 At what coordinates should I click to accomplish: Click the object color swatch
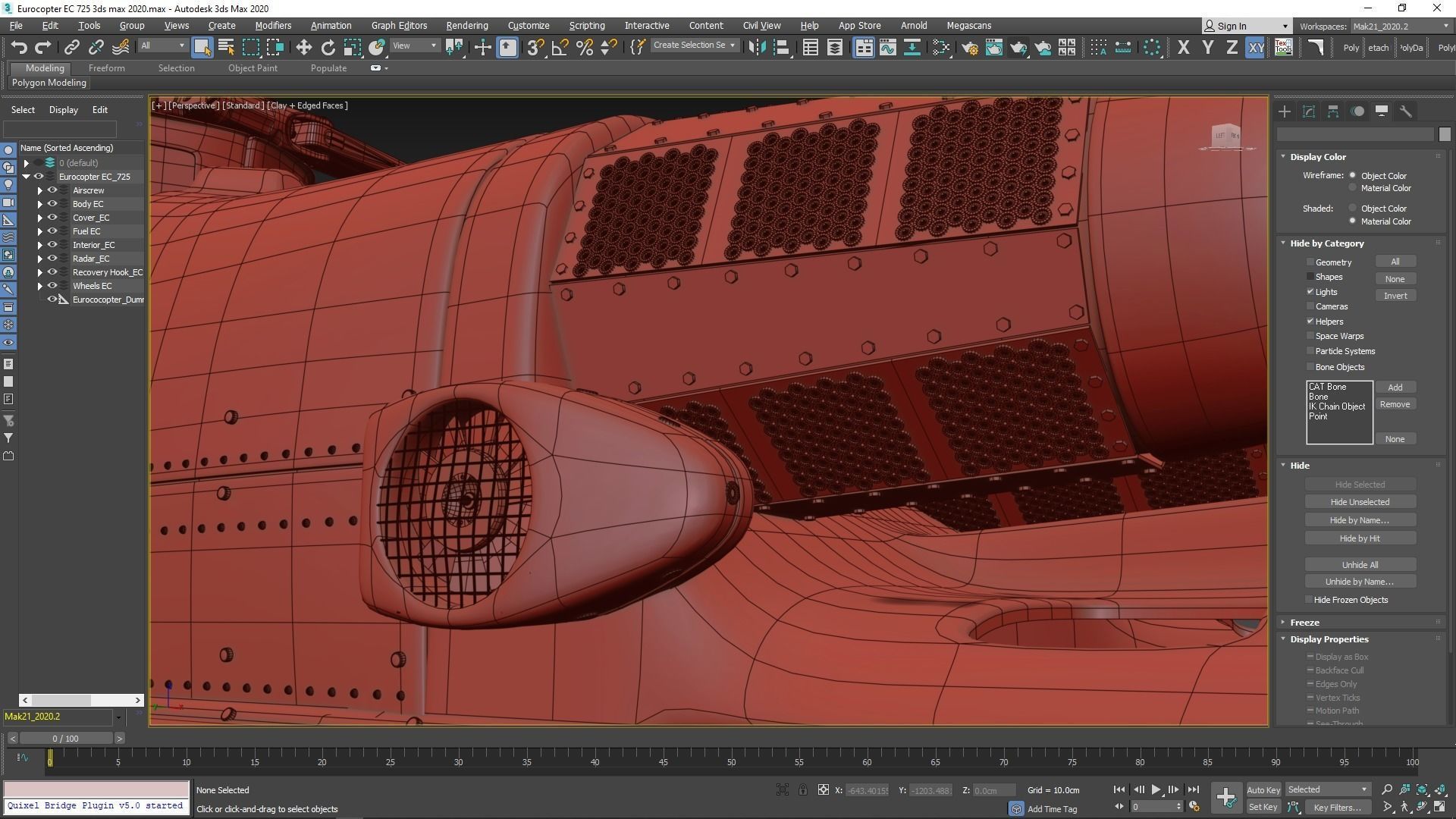(x=1444, y=134)
